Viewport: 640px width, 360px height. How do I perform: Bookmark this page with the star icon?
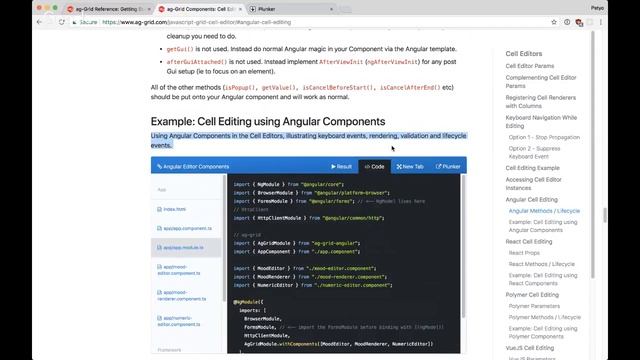click(x=554, y=22)
